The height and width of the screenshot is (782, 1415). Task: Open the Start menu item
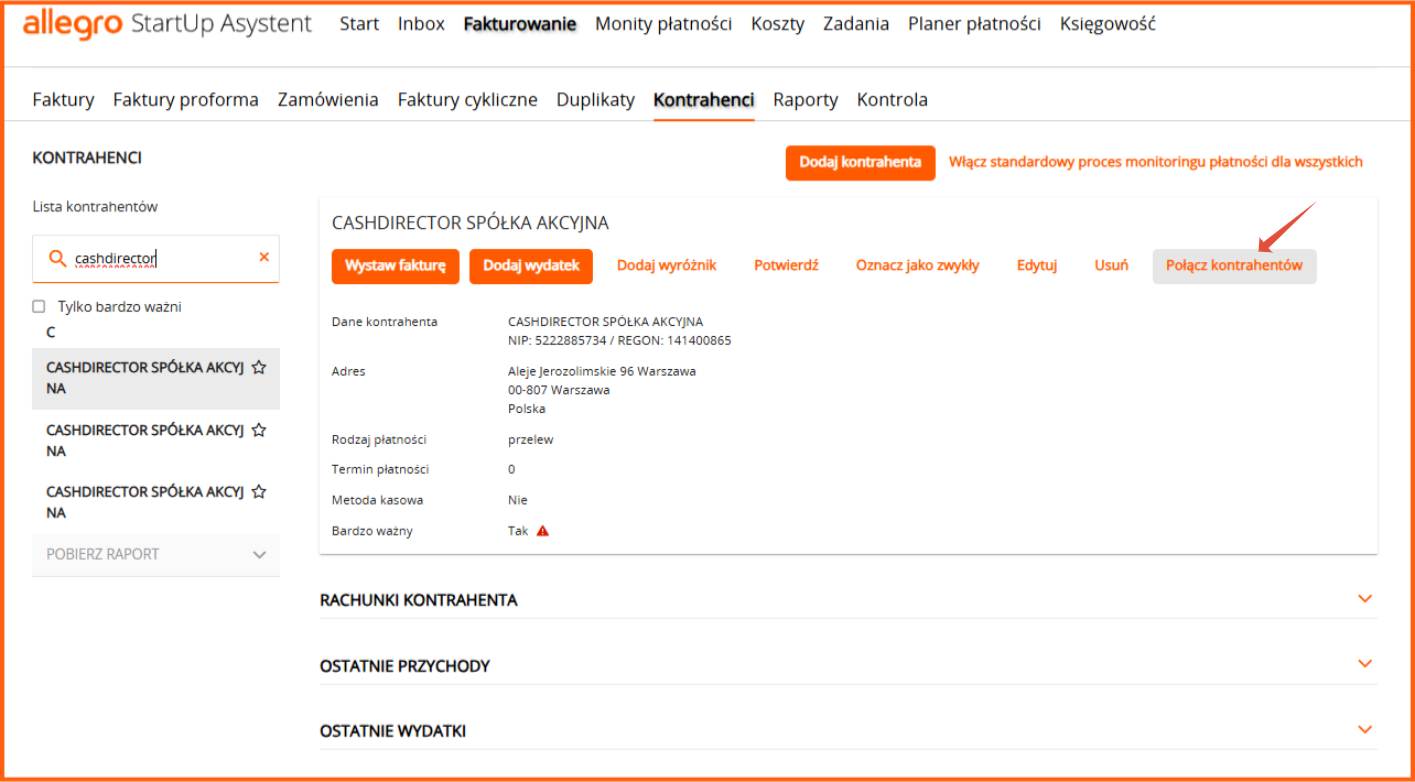click(359, 24)
